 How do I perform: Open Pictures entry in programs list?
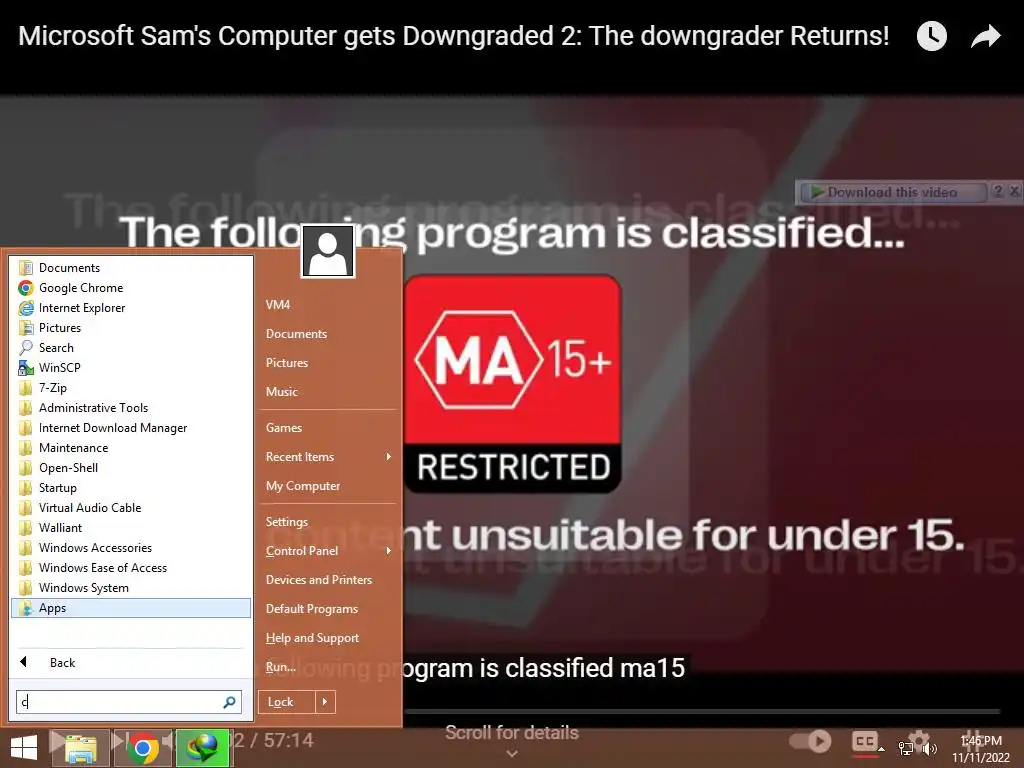click(x=131, y=328)
